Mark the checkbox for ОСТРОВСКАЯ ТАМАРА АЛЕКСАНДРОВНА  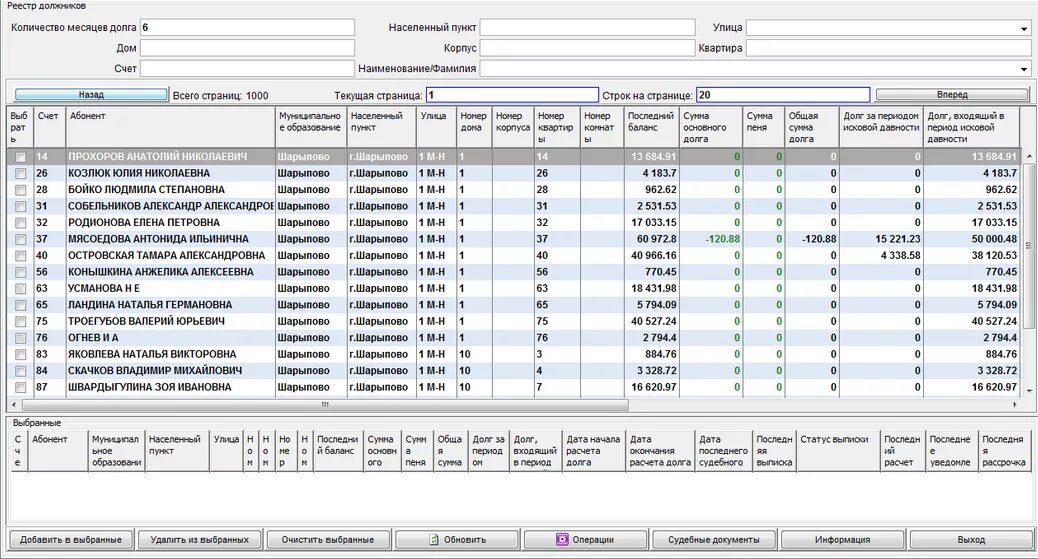[21, 256]
